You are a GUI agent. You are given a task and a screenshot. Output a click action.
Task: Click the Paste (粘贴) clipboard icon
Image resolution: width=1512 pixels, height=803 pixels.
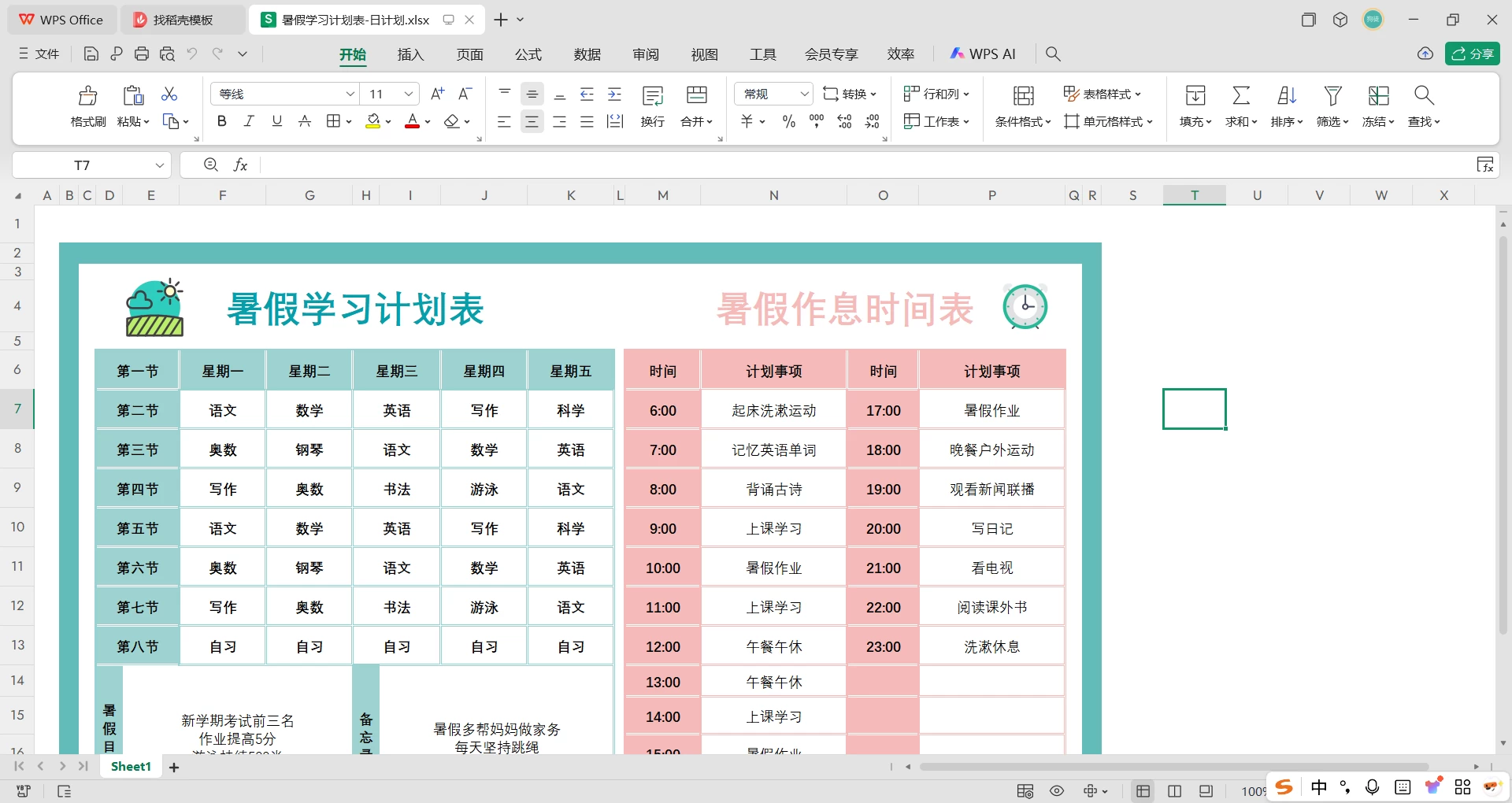133,95
